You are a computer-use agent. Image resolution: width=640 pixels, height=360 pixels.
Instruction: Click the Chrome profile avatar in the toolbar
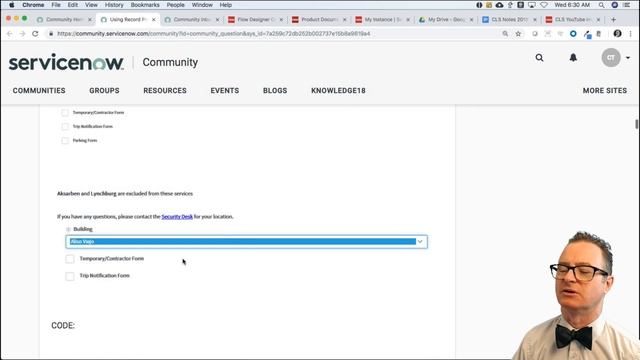pyautogui.click(x=617, y=34)
